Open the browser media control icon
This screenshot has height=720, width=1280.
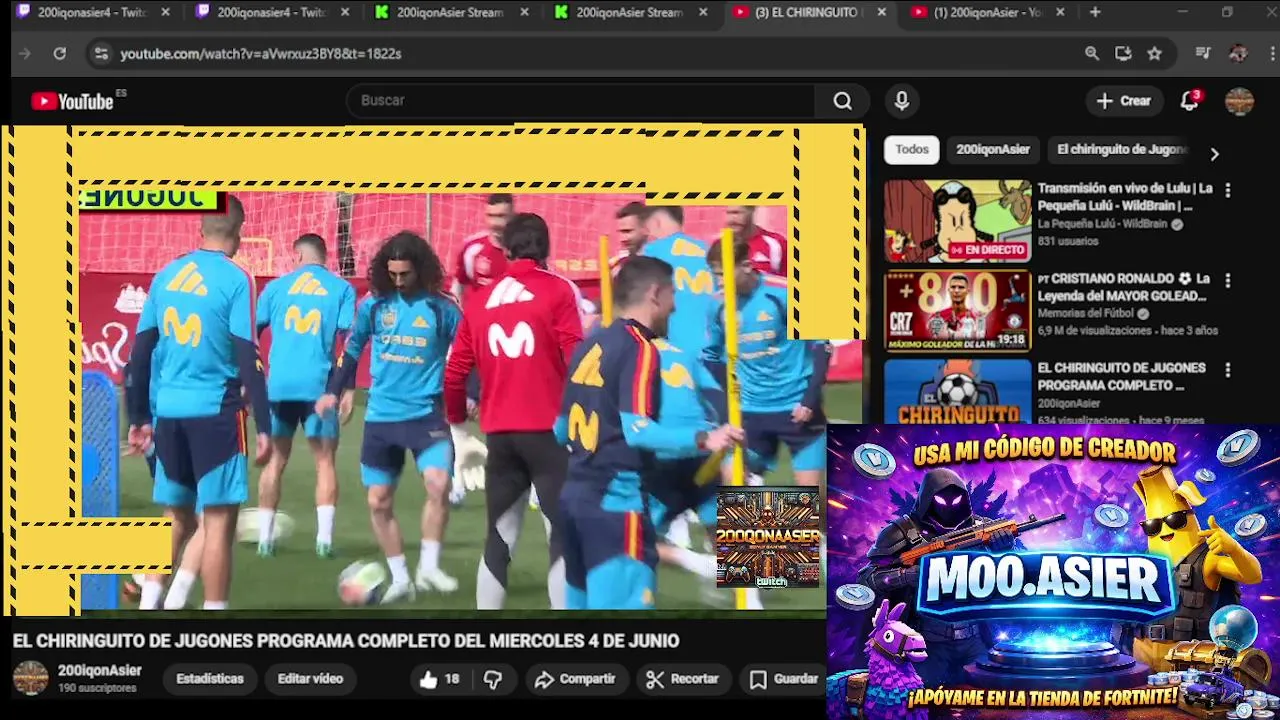click(x=1203, y=53)
